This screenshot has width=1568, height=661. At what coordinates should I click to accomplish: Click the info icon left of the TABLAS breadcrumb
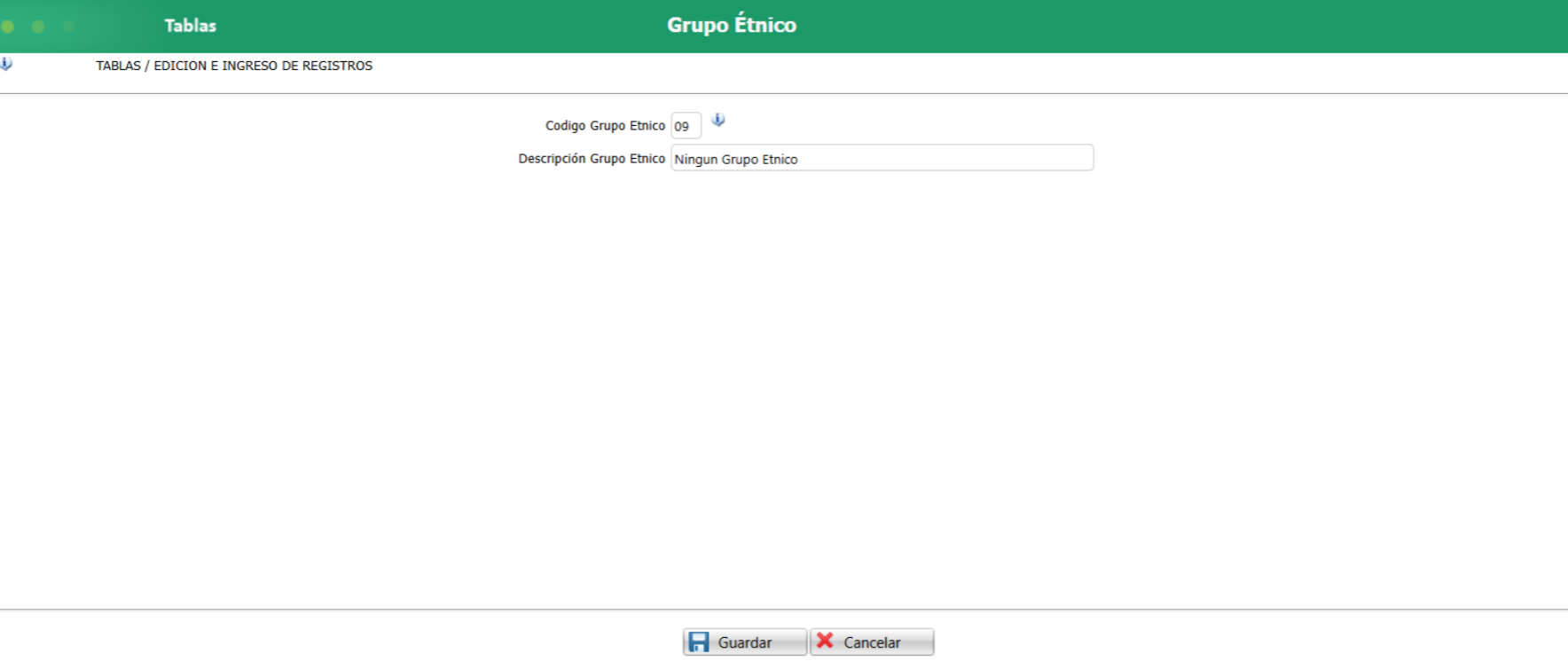tap(5, 64)
